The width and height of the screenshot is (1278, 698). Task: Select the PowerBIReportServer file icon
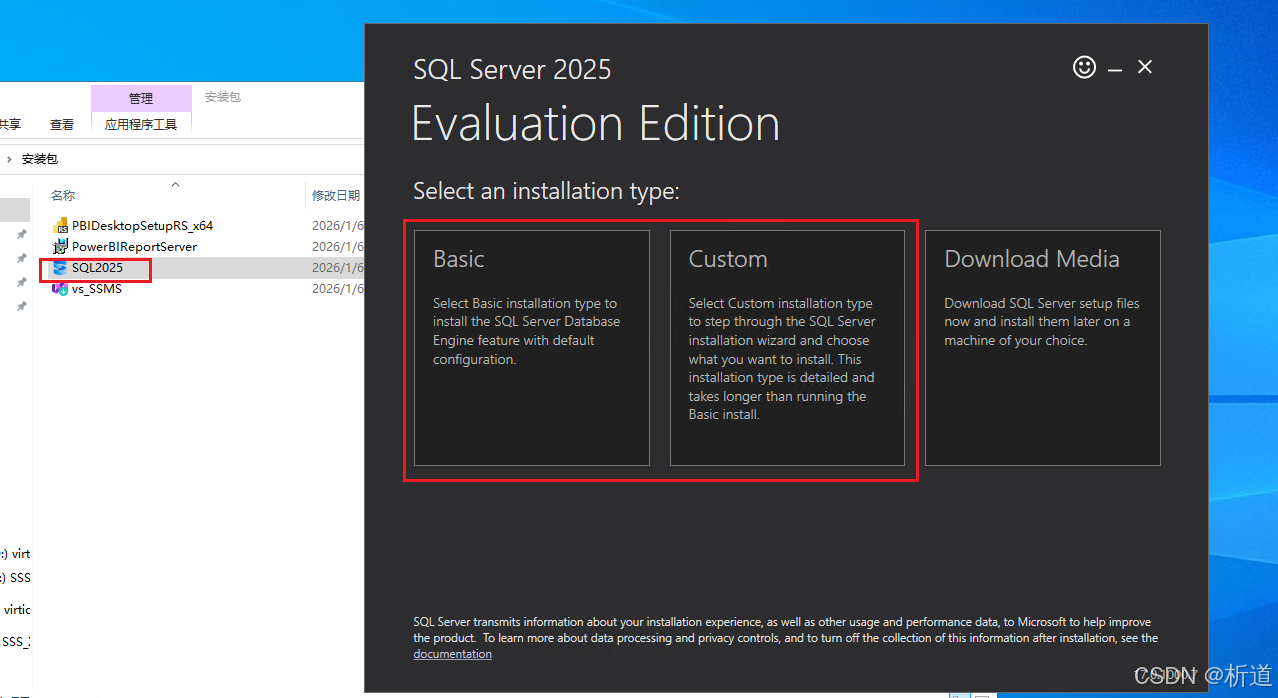(x=60, y=247)
